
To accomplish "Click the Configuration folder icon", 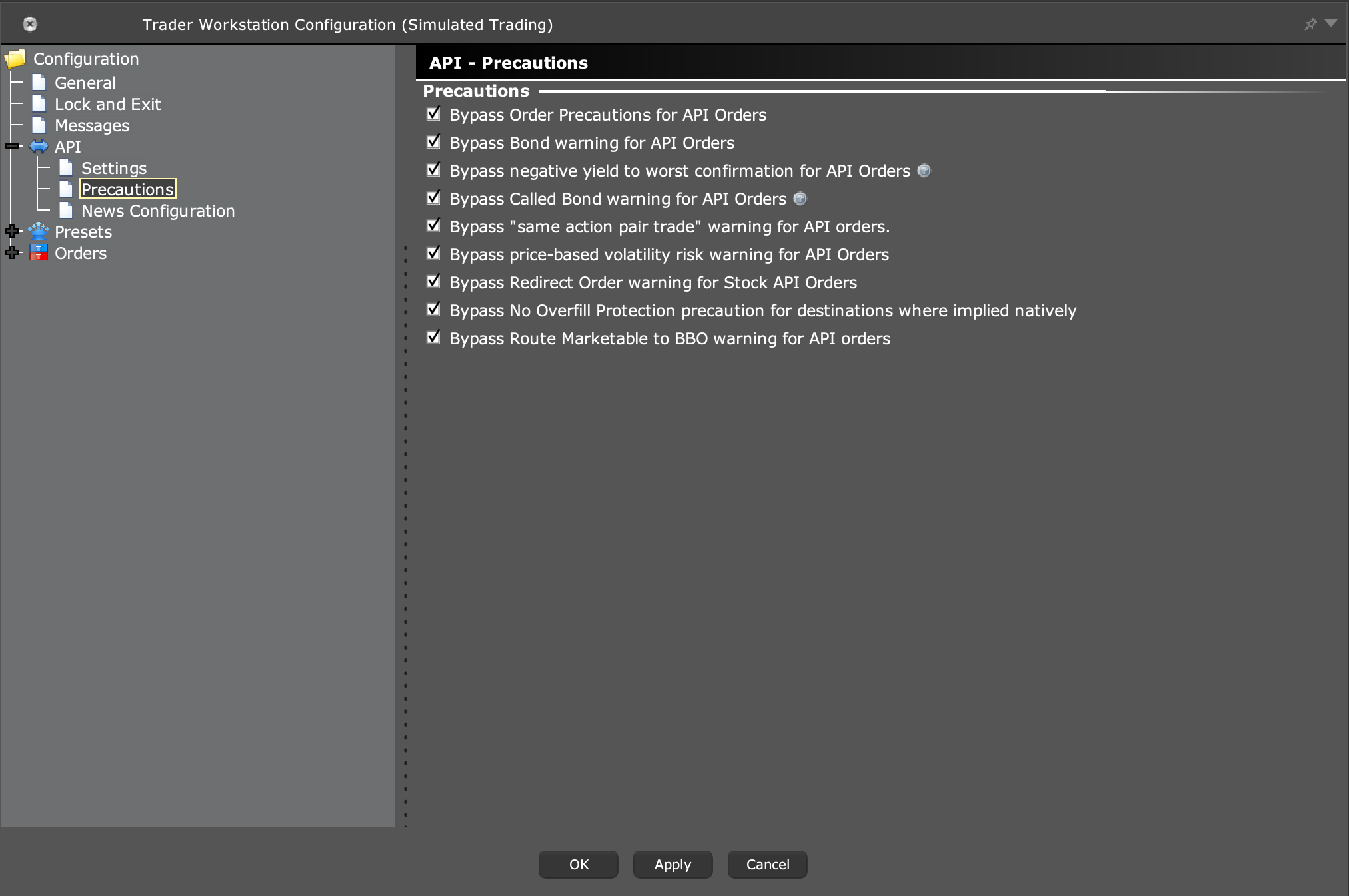I will pyautogui.click(x=15, y=59).
